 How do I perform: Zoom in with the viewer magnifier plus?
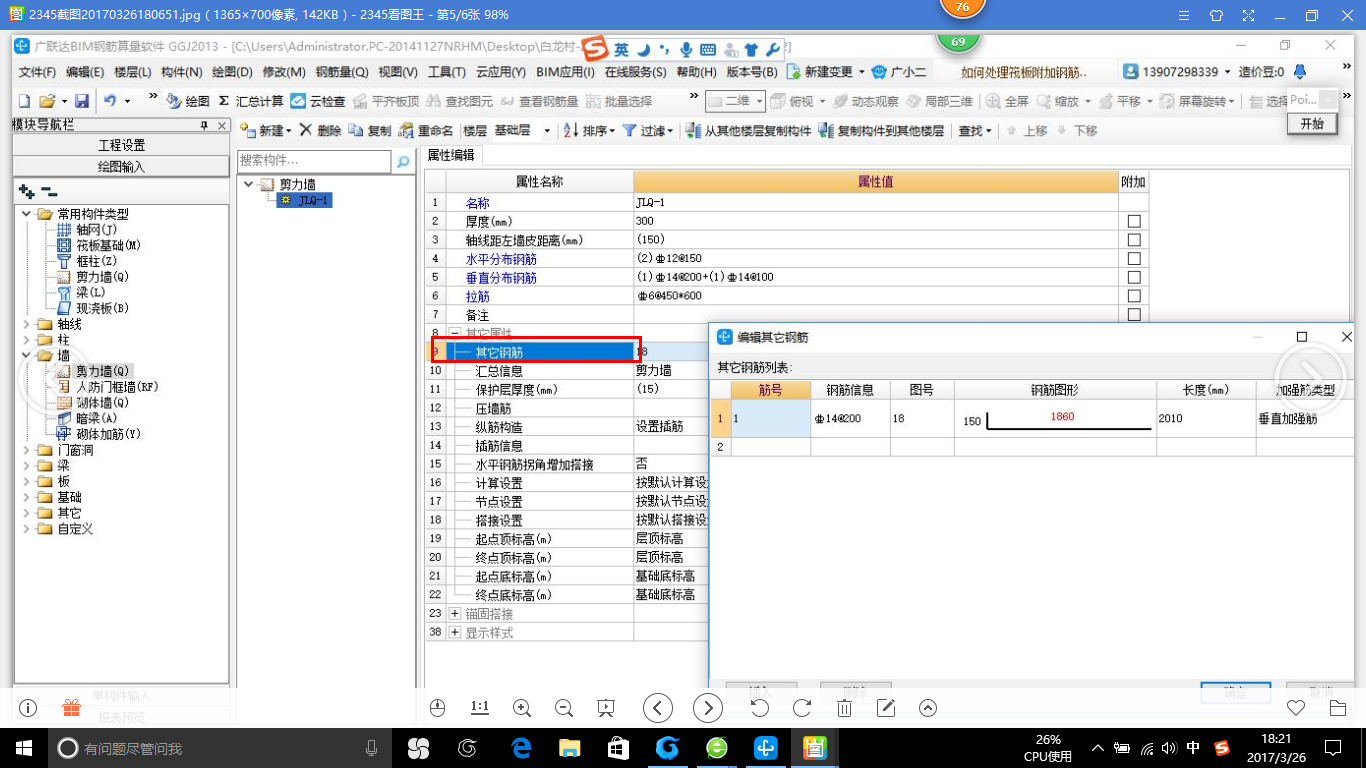pos(521,708)
